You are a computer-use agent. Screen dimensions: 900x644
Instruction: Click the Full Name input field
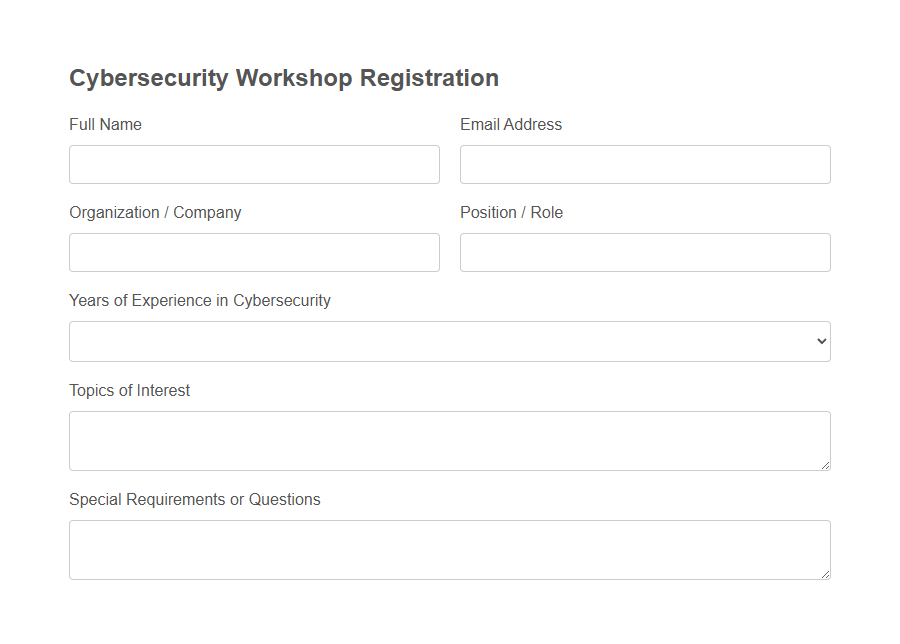coord(254,164)
